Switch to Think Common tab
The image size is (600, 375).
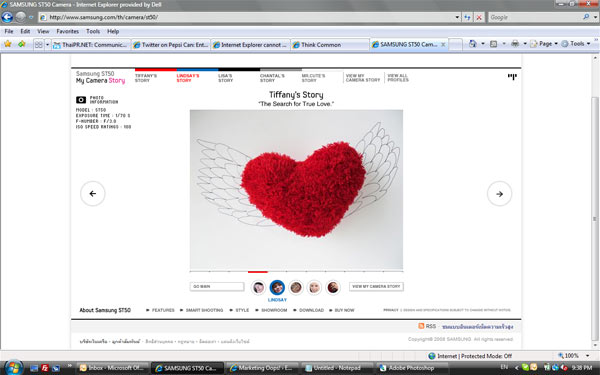330,45
